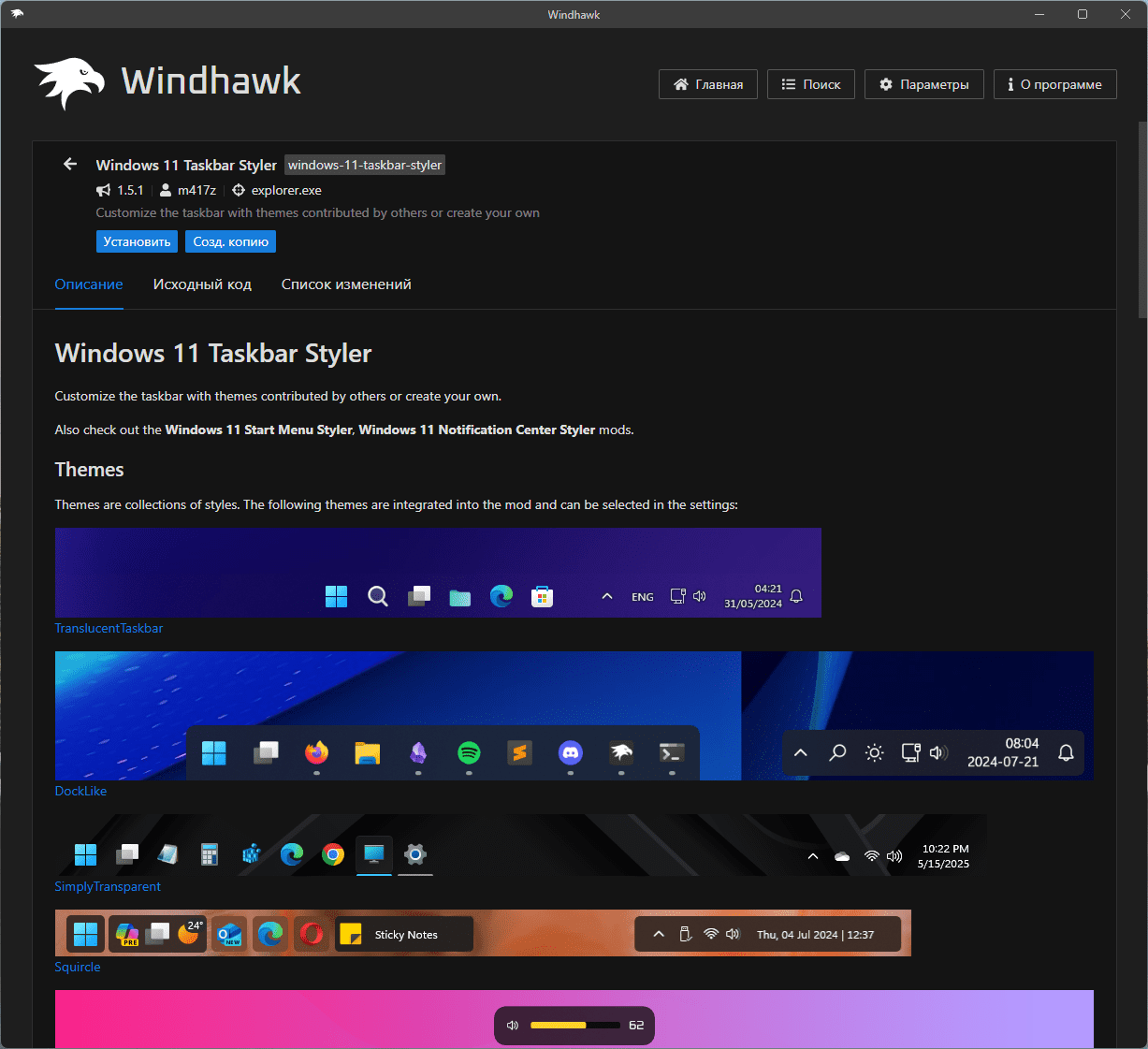Viewport: 1148px width, 1049px height.
Task: Click the notification bell in DockLike tray
Action: point(1066,752)
